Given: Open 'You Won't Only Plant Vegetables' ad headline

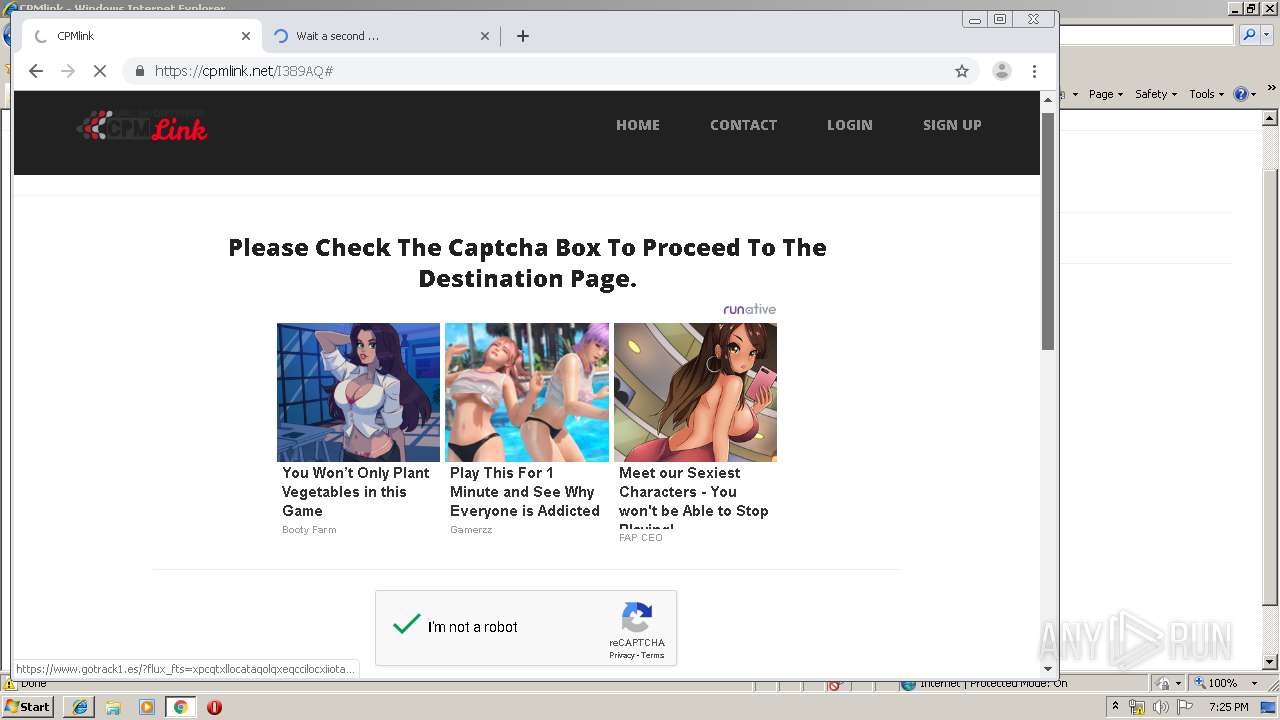Looking at the screenshot, I should [x=355, y=491].
